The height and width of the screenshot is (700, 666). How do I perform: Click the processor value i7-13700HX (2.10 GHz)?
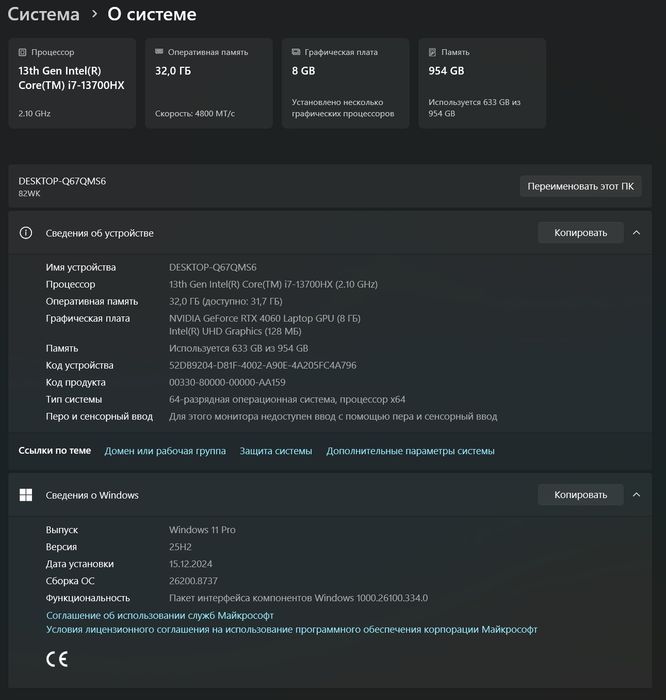[x=273, y=284]
